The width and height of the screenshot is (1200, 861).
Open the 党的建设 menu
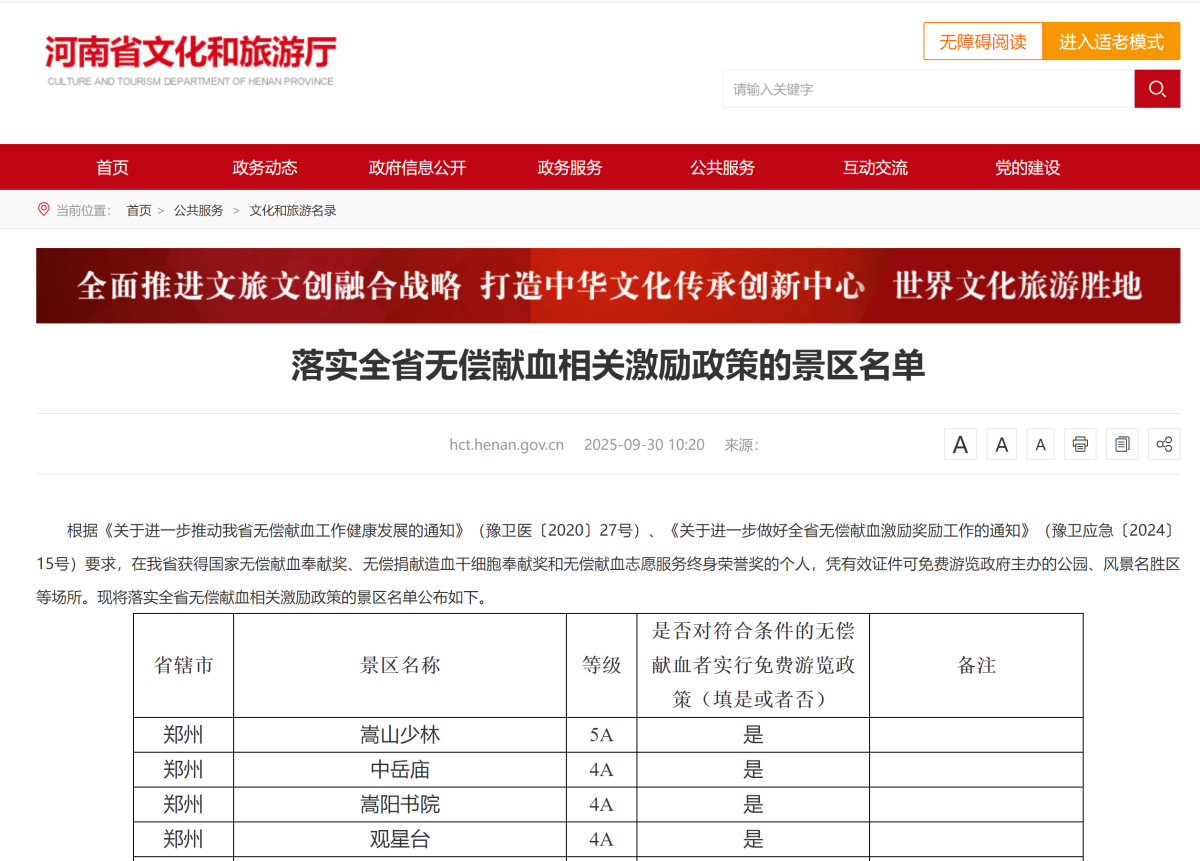(x=1027, y=168)
